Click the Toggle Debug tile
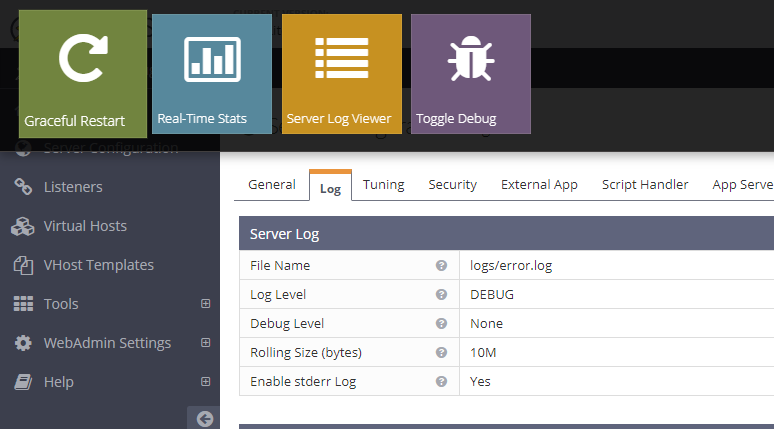 (471, 74)
